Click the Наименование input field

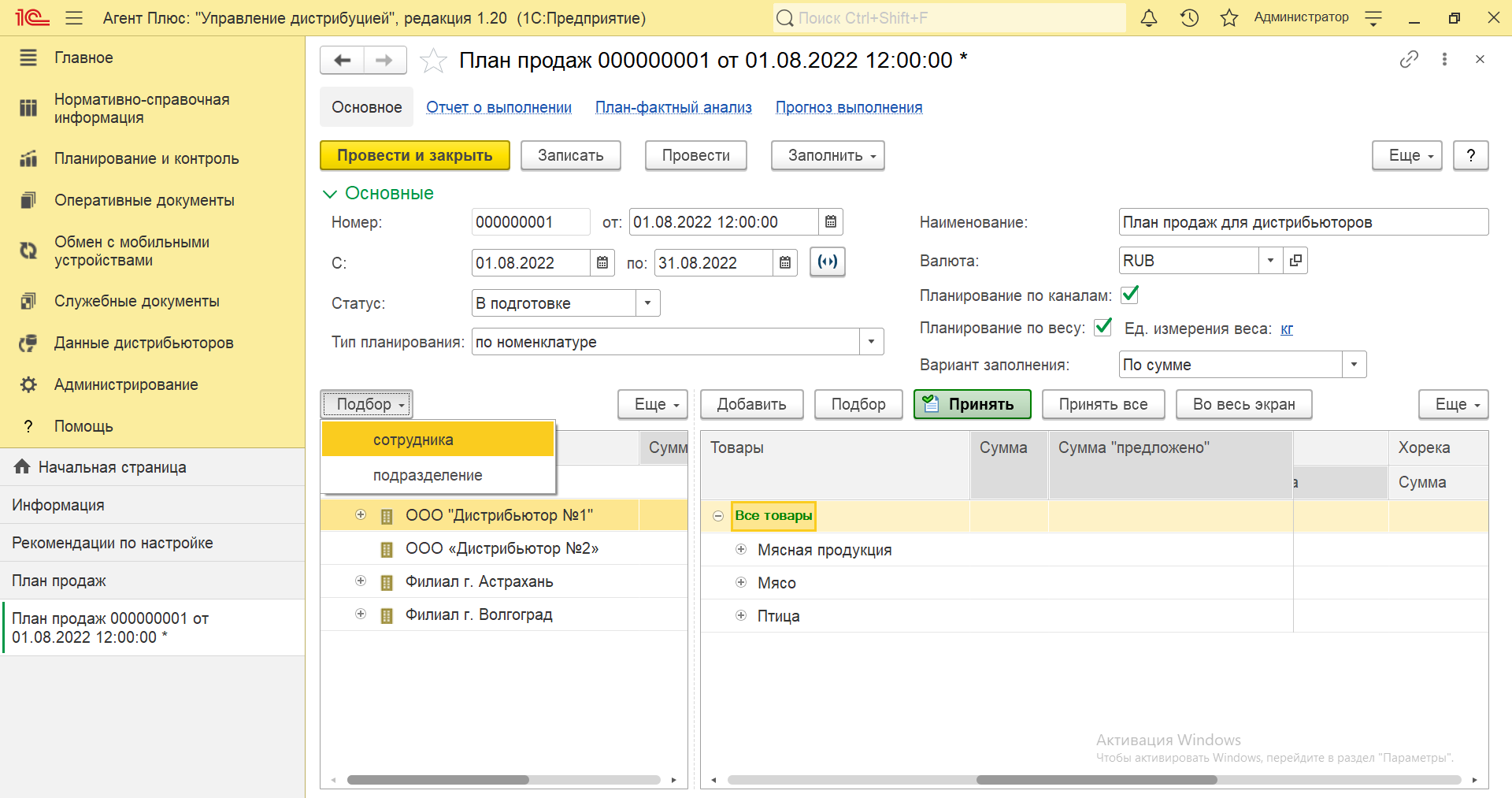(1303, 222)
